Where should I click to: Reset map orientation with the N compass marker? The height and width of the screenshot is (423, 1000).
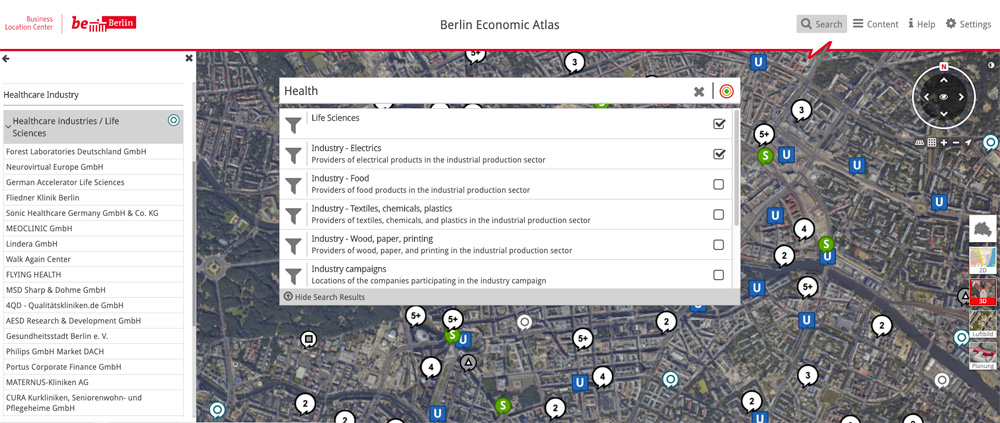point(944,66)
